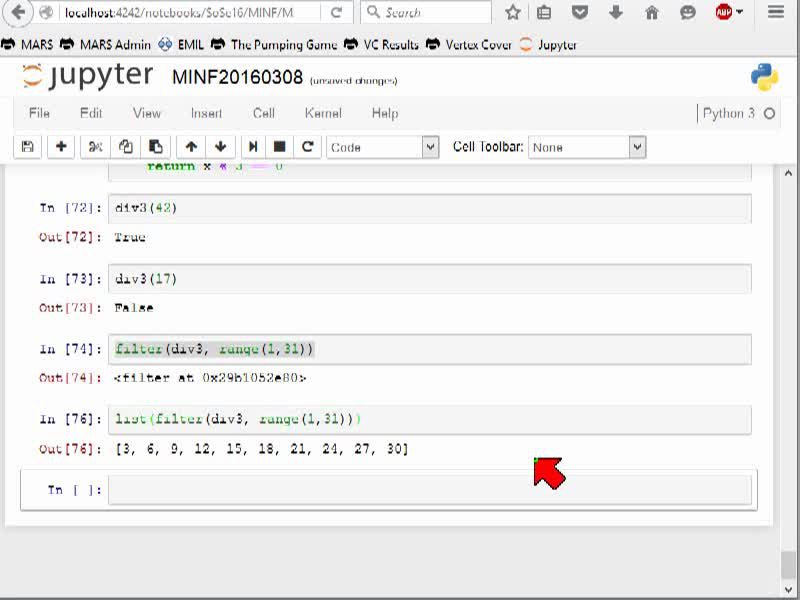800x600 pixels.
Task: Cut the selected cell with the scissors icon
Action: [x=95, y=147]
